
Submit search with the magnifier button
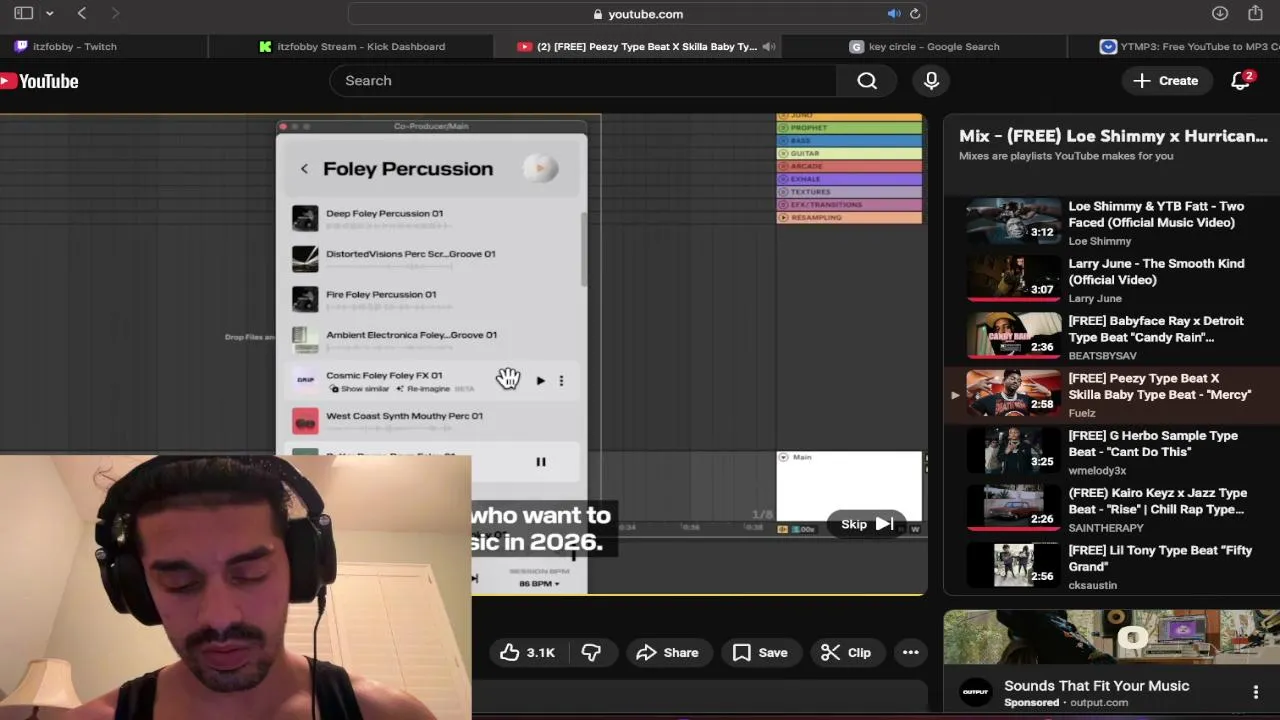click(x=867, y=80)
